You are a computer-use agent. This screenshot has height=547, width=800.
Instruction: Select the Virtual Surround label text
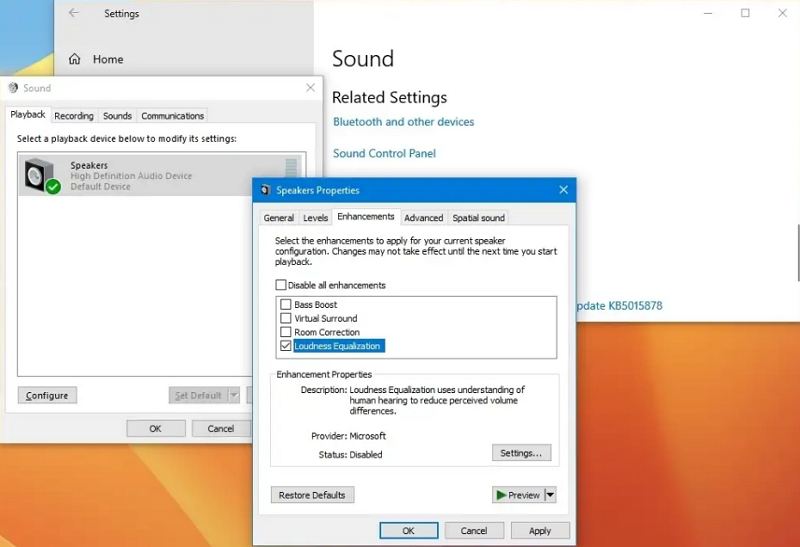point(326,318)
